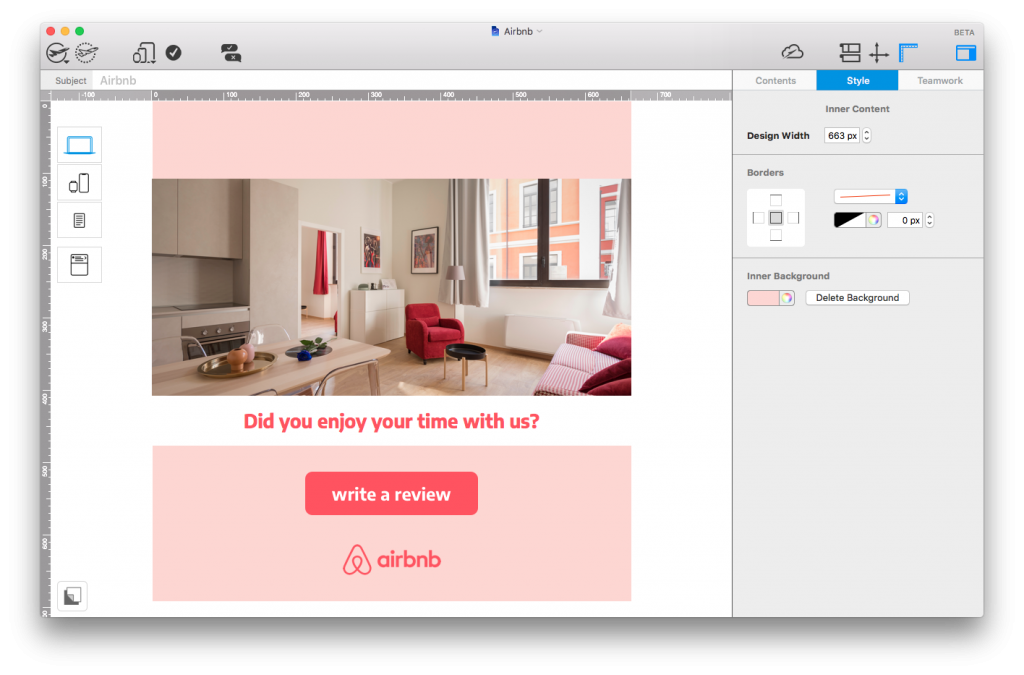Switch to the Contents tab
The width and height of the screenshot is (1024, 675).
(x=775, y=80)
